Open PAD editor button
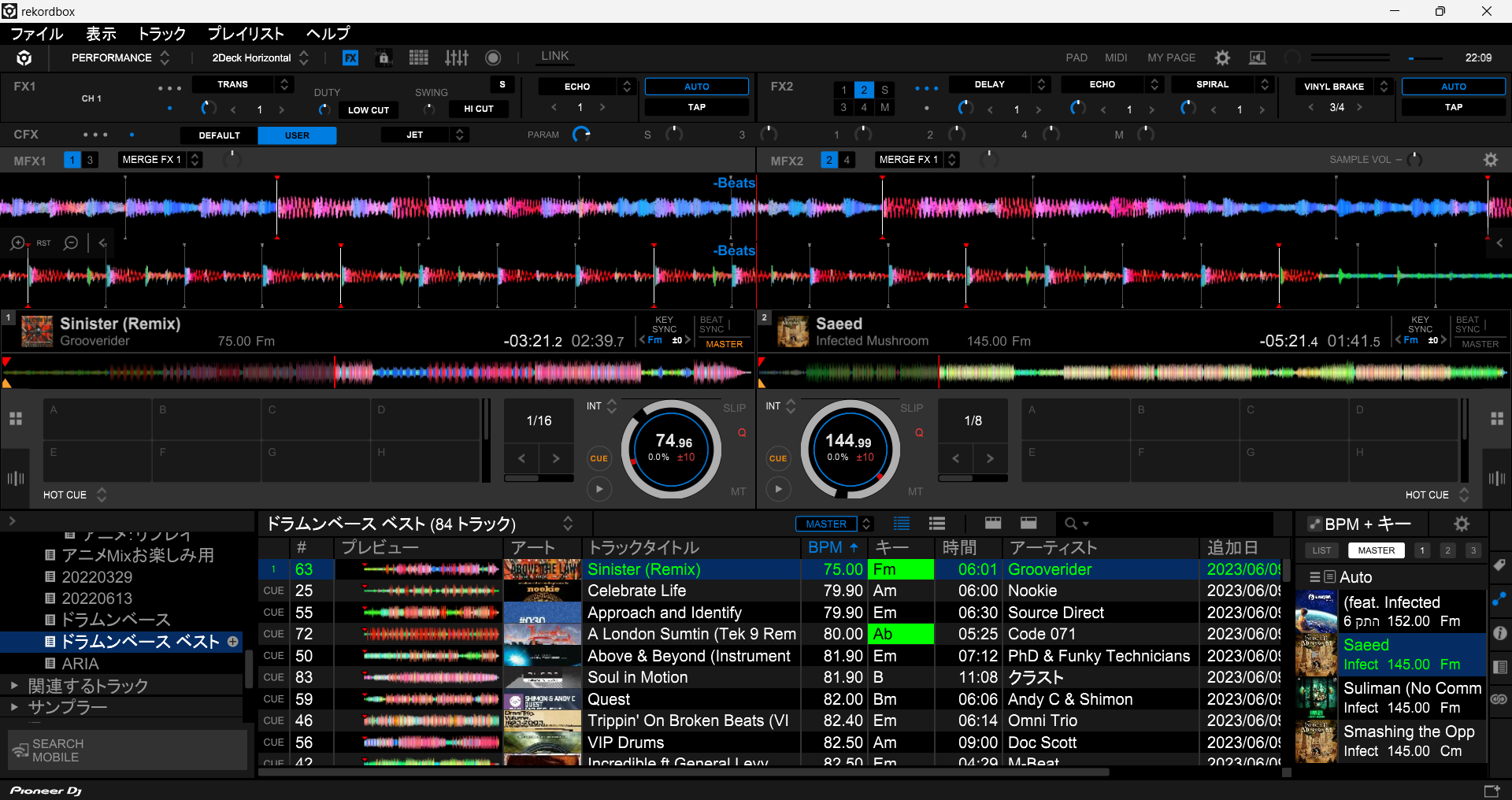 click(1077, 57)
